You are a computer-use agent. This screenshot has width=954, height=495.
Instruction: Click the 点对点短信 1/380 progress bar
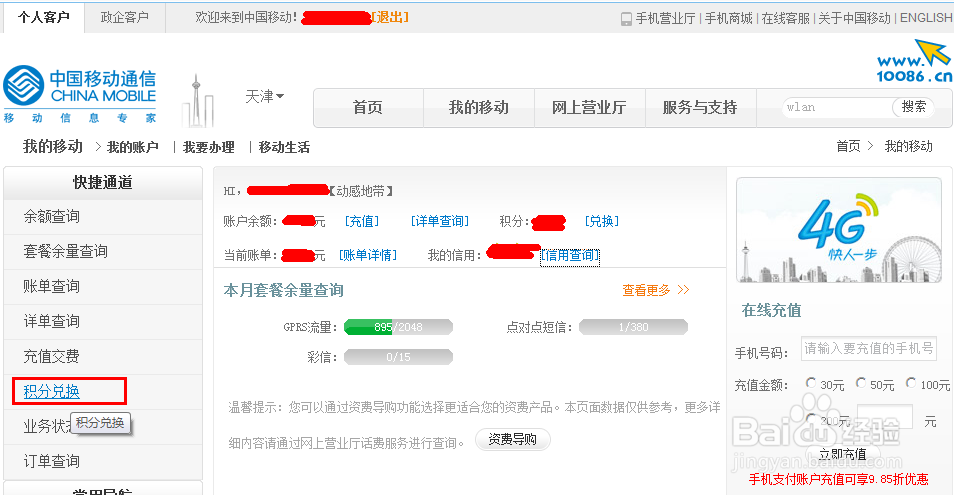(x=633, y=327)
